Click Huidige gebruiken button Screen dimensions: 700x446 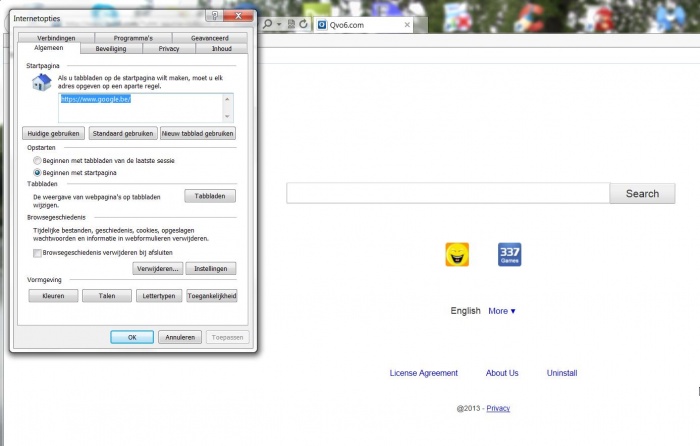tap(53, 133)
